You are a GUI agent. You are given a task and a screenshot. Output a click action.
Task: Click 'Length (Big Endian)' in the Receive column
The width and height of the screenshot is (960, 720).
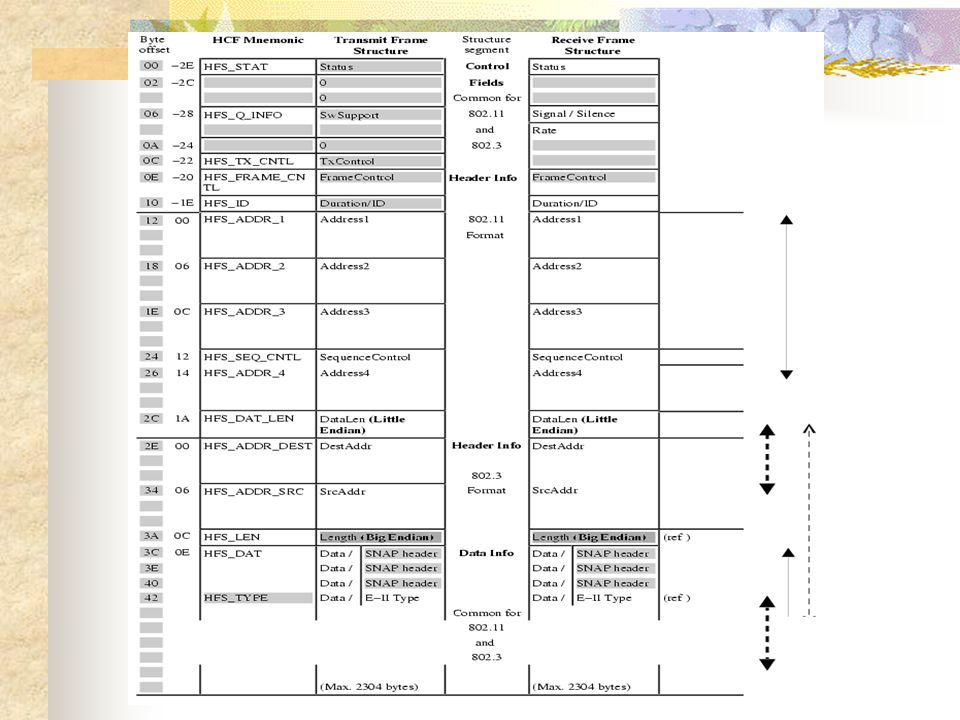(x=593, y=537)
